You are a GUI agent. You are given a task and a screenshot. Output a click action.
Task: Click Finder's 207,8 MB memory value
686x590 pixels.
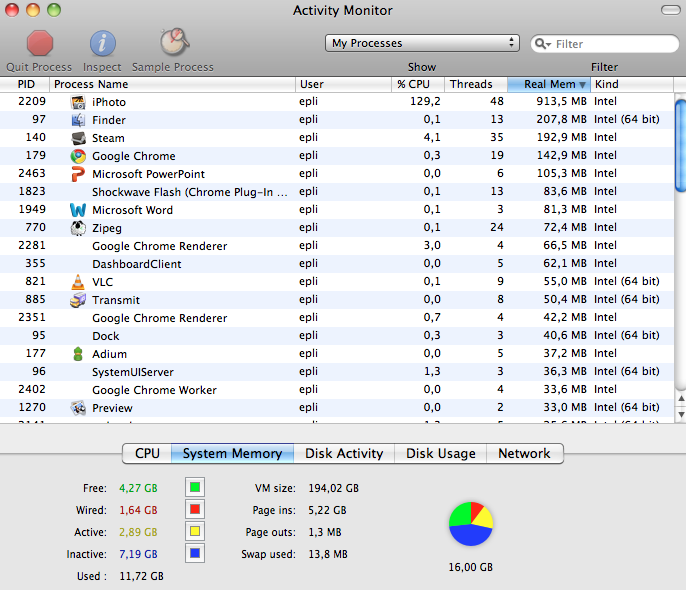(x=561, y=119)
